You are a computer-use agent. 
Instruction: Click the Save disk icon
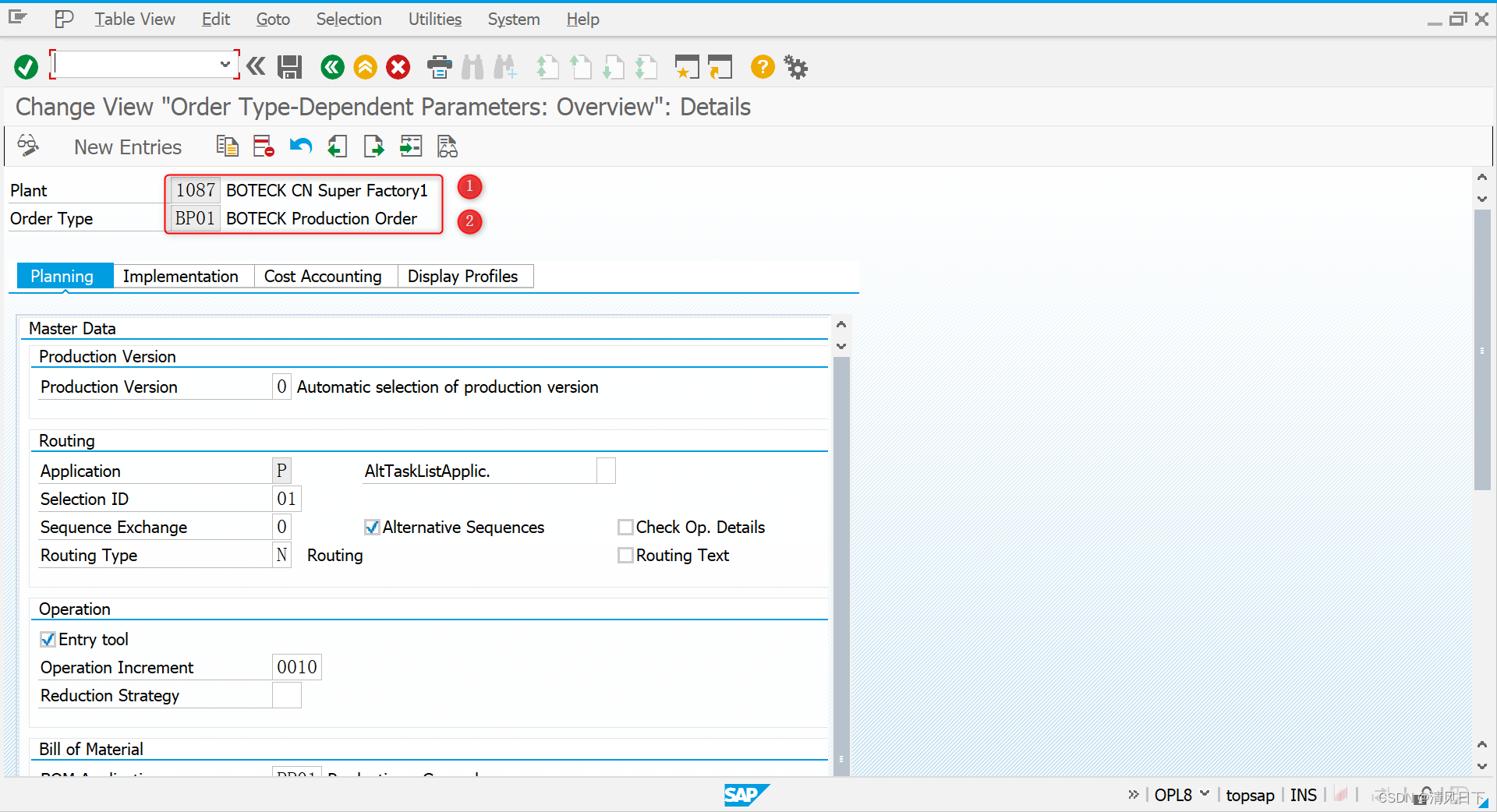[290, 67]
